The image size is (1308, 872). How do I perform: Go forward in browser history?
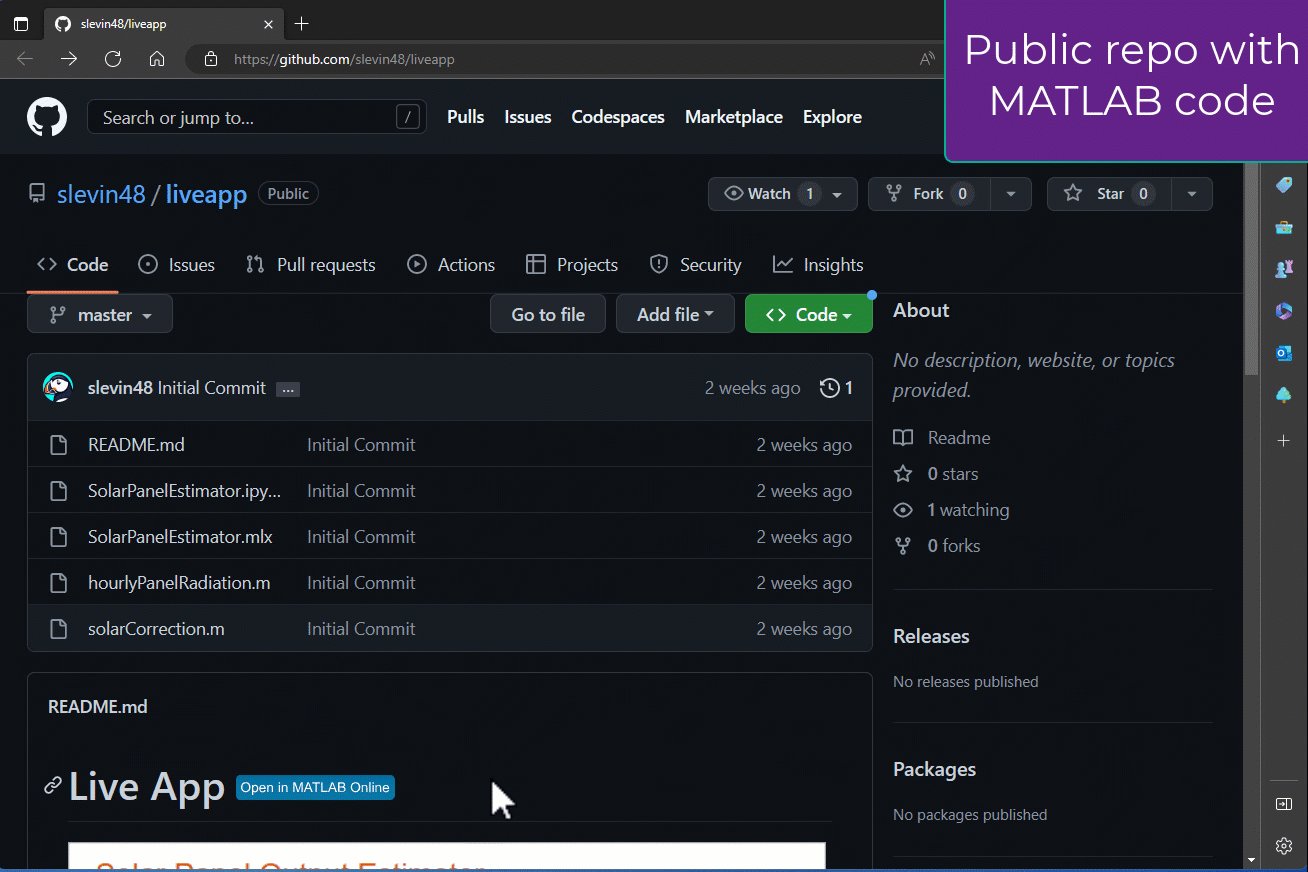69,59
